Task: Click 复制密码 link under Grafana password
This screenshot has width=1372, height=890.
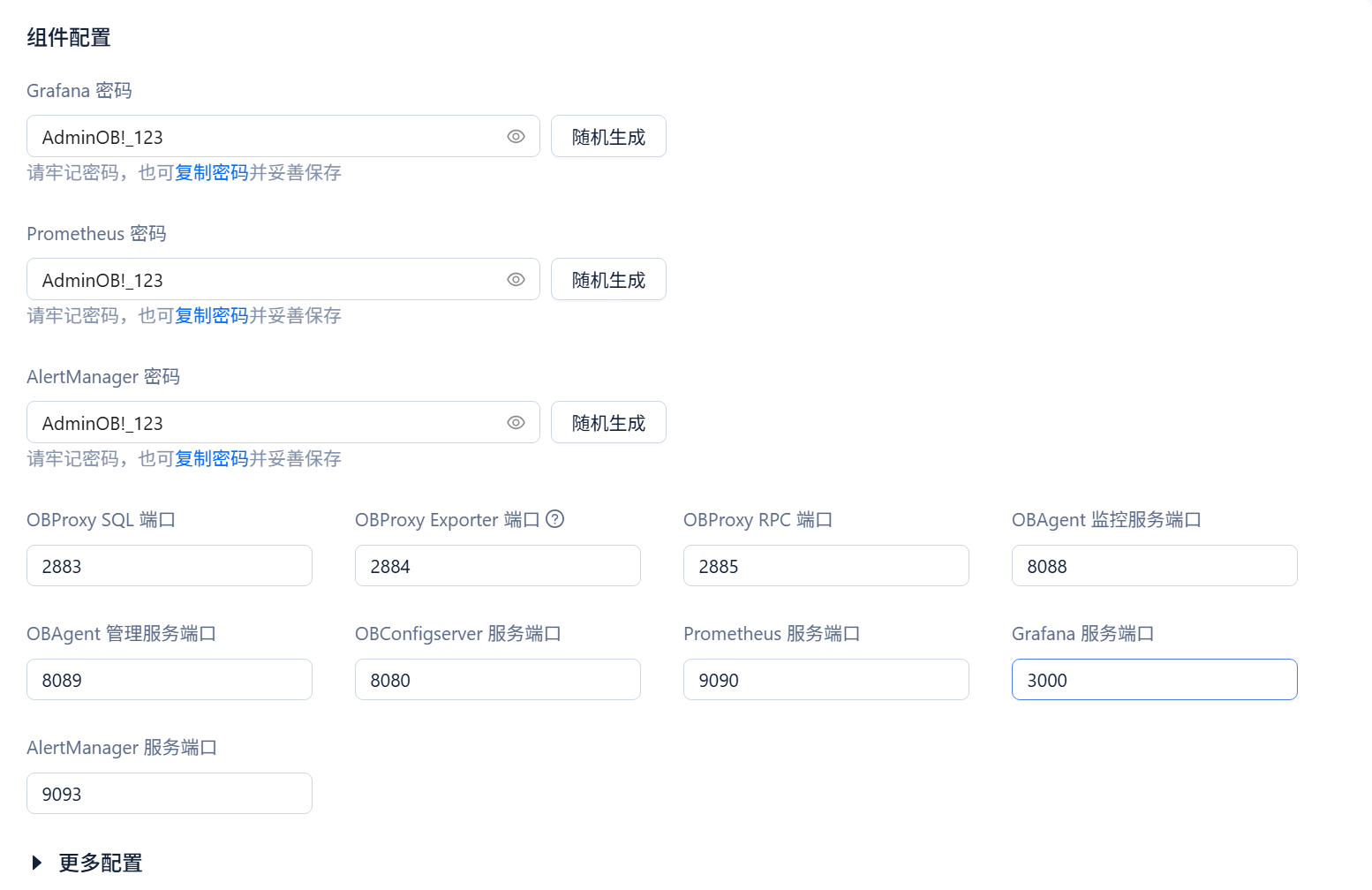Action: 211,173
